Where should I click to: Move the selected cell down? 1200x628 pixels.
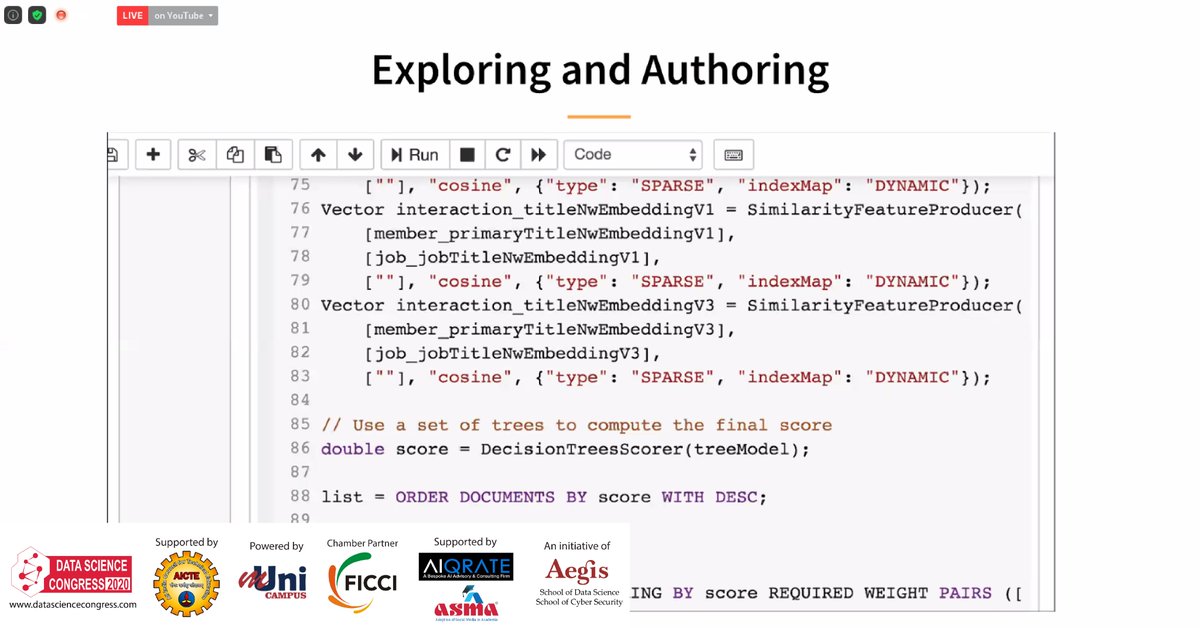[x=355, y=154]
